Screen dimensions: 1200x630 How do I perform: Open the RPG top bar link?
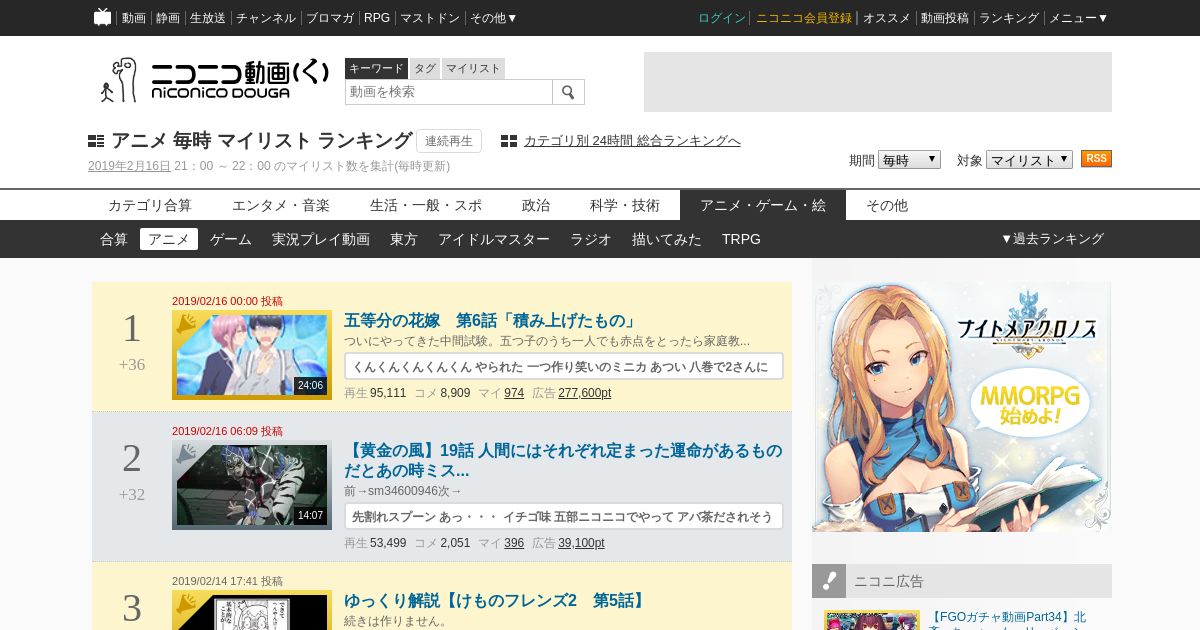(x=377, y=18)
